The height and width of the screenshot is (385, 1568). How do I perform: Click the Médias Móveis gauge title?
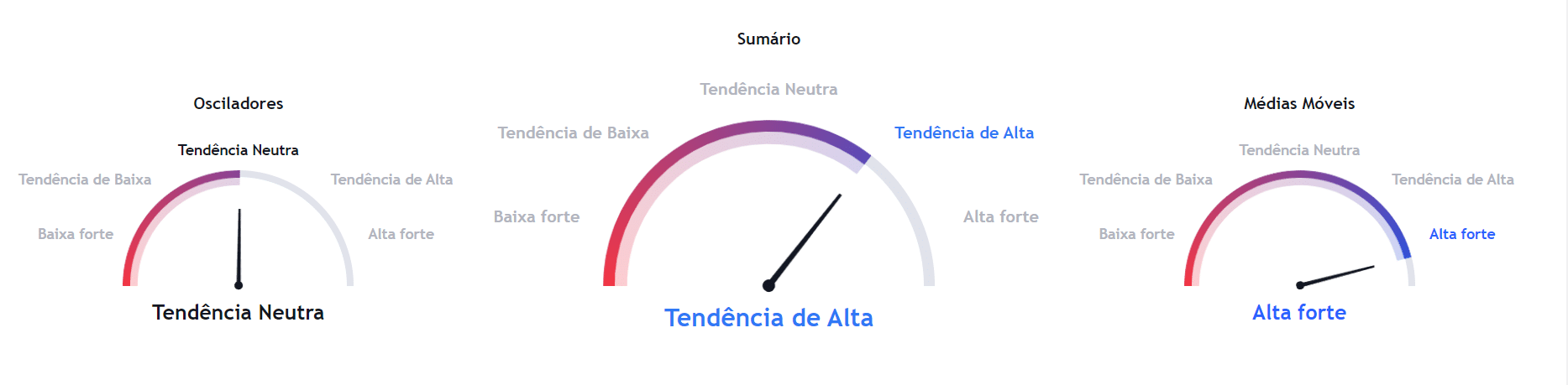coord(1299,103)
